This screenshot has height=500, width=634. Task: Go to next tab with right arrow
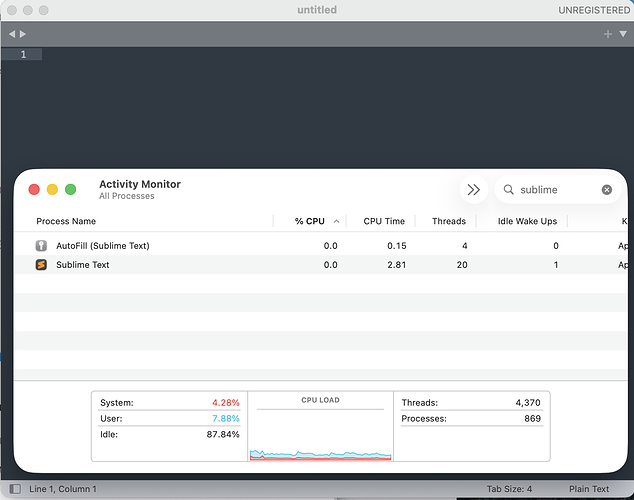point(23,34)
